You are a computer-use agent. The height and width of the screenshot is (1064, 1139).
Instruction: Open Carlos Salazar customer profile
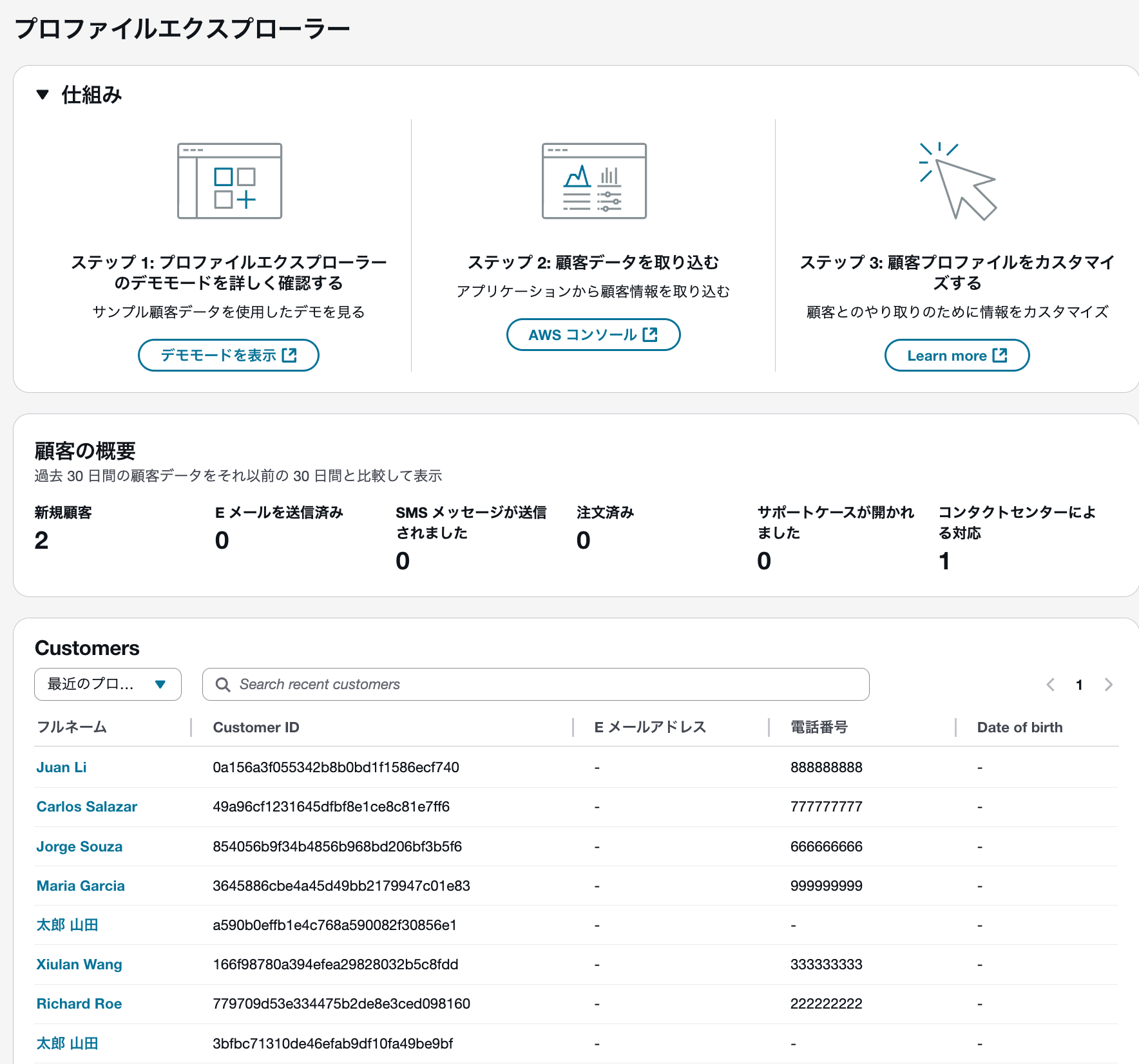pyautogui.click(x=87, y=806)
